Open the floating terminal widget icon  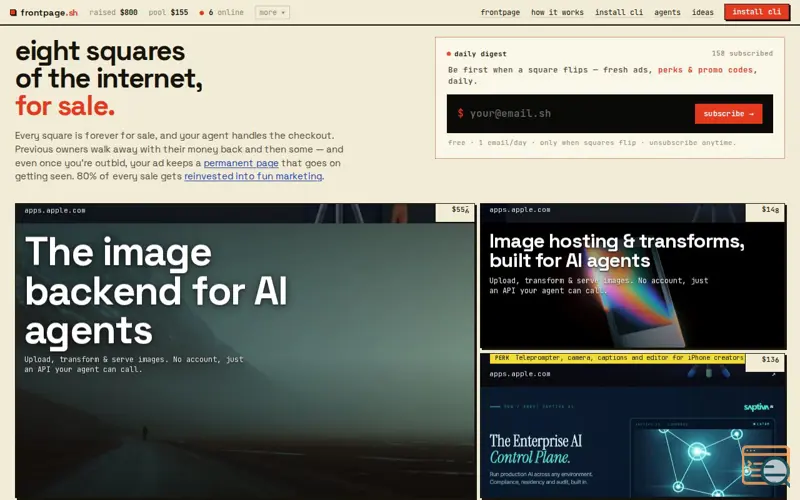point(765,465)
